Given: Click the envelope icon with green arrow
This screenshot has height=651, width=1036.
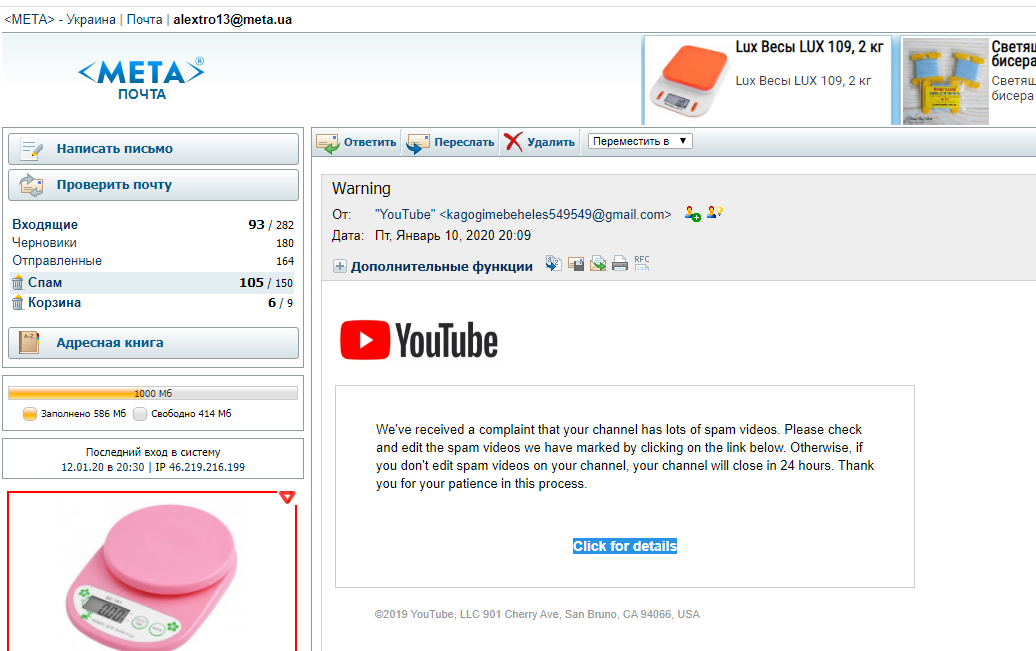Looking at the screenshot, I should pyautogui.click(x=598, y=264).
